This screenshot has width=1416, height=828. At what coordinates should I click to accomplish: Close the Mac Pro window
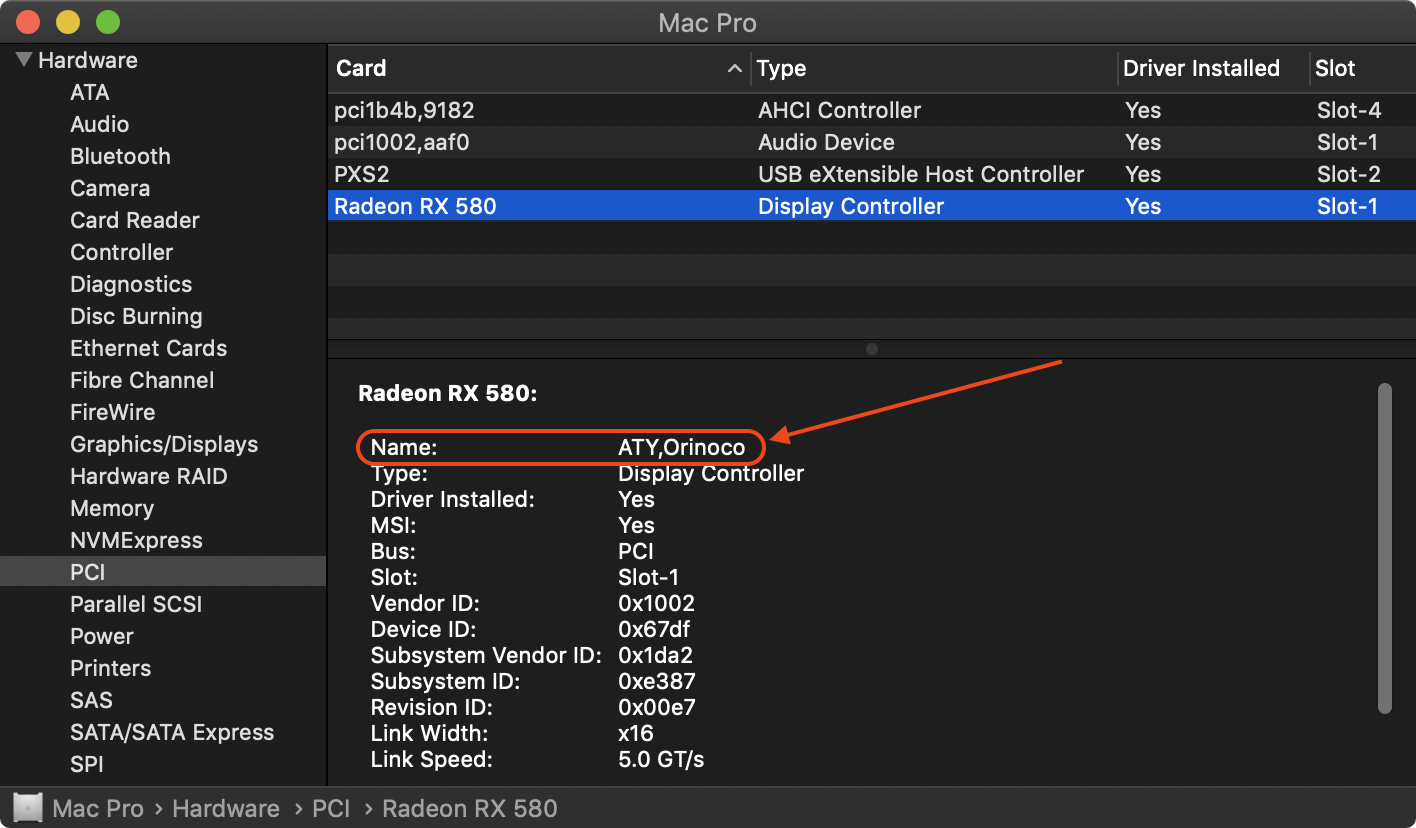point(28,22)
